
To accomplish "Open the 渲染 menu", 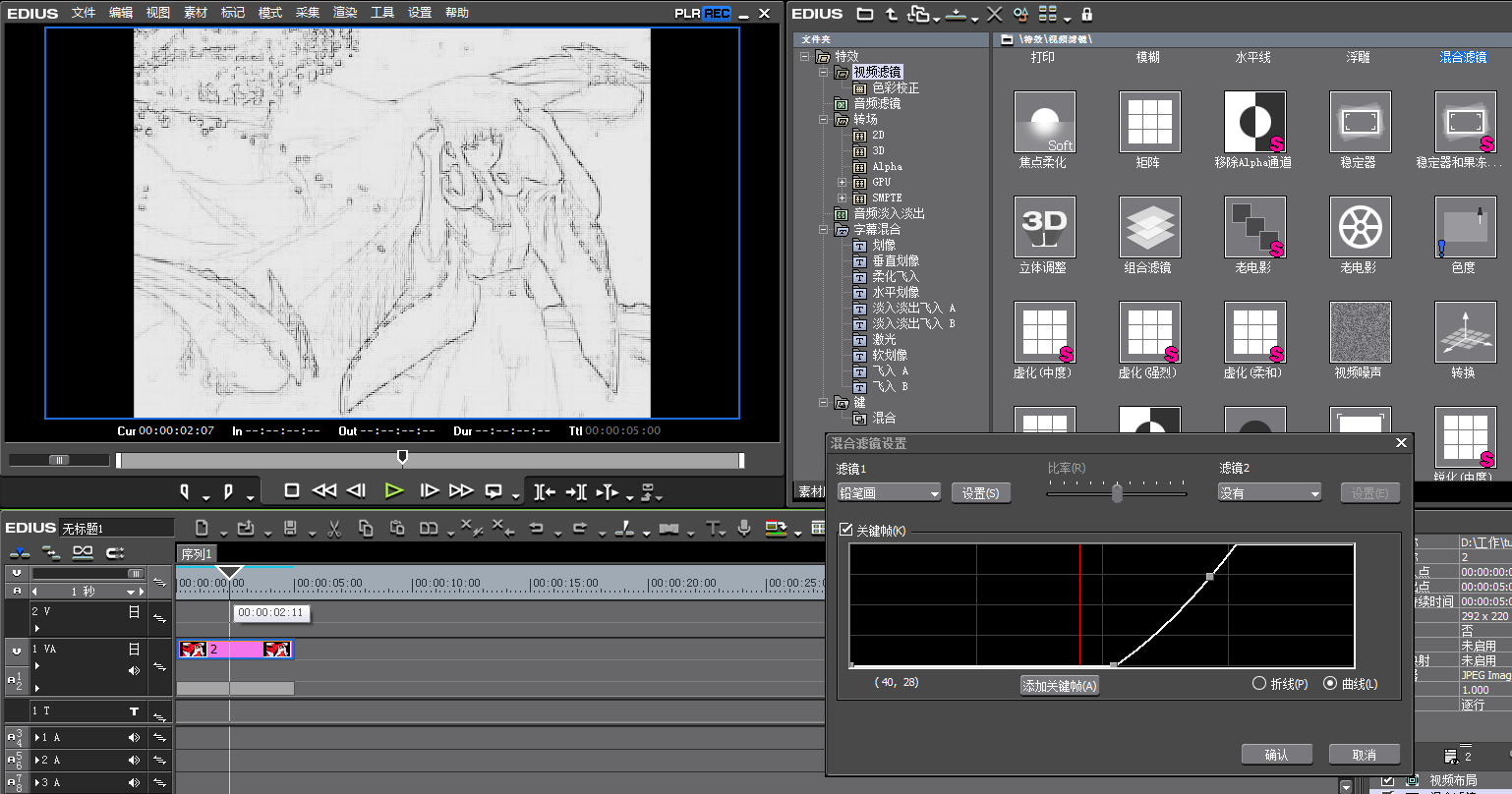I will point(345,13).
